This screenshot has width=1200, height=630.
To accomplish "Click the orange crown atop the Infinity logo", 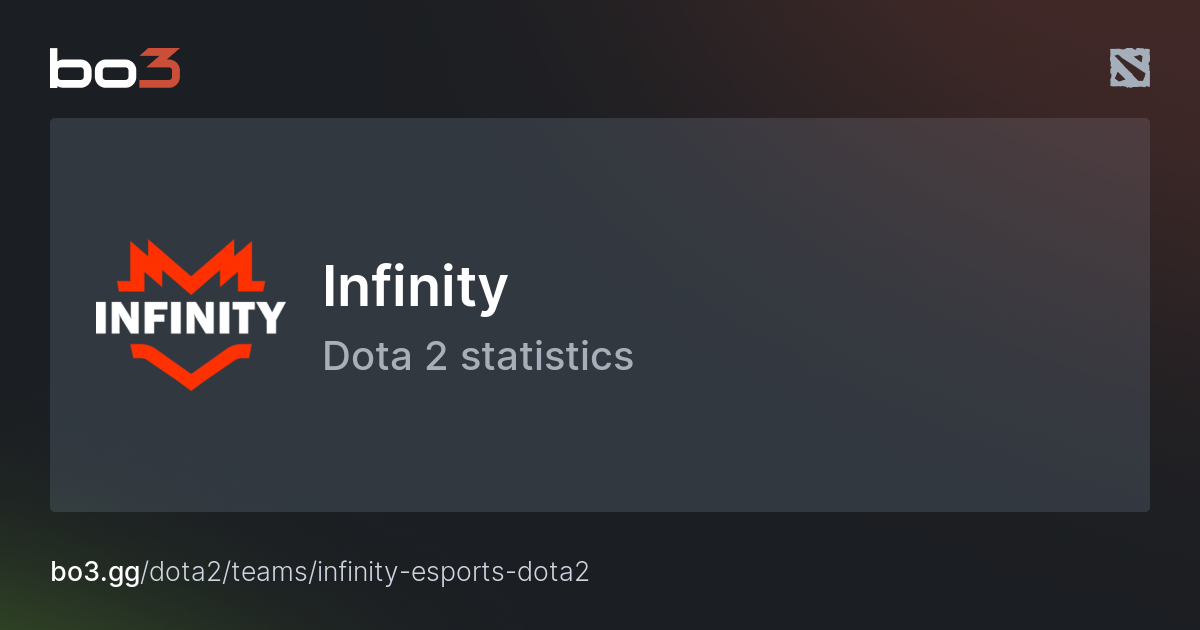I will point(190,265).
